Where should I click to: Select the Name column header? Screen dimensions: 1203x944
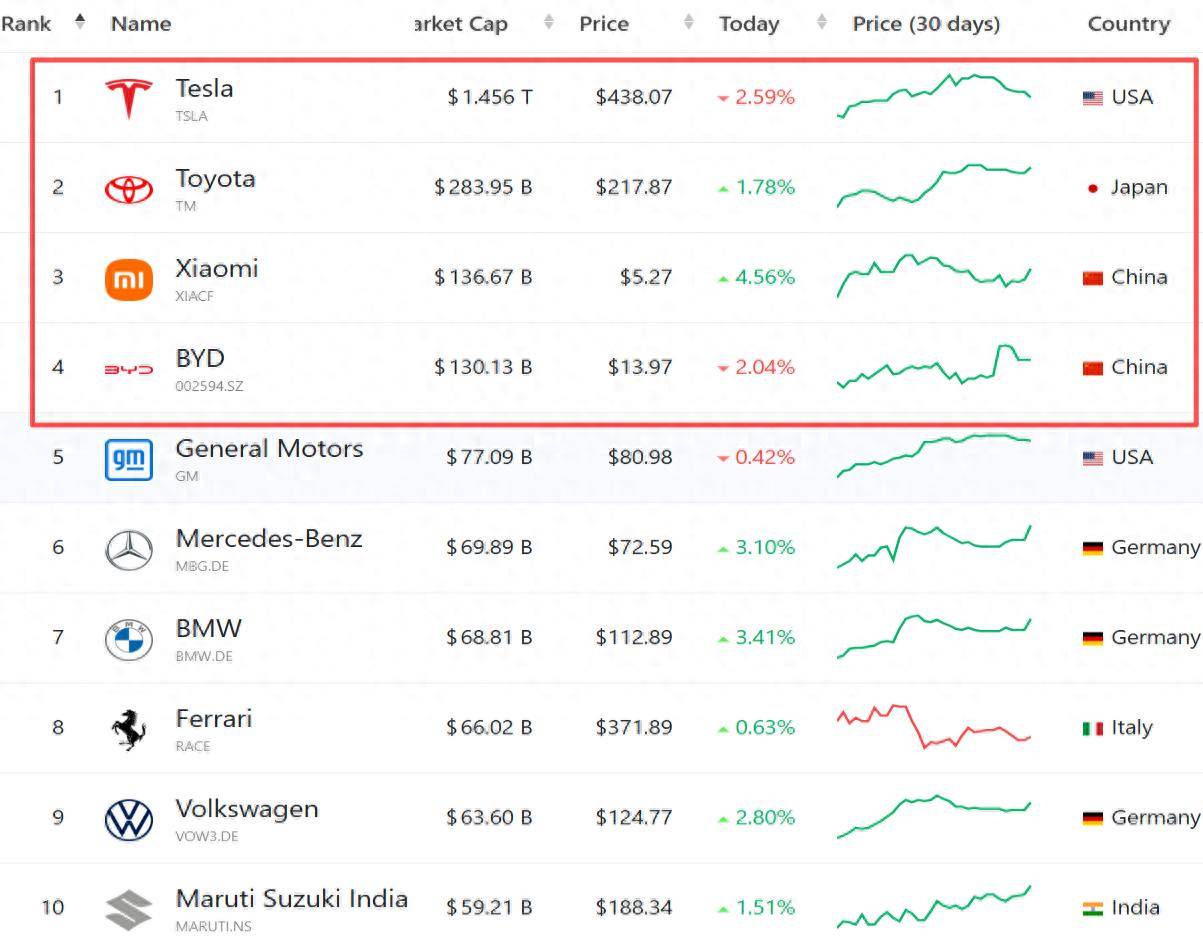point(140,24)
